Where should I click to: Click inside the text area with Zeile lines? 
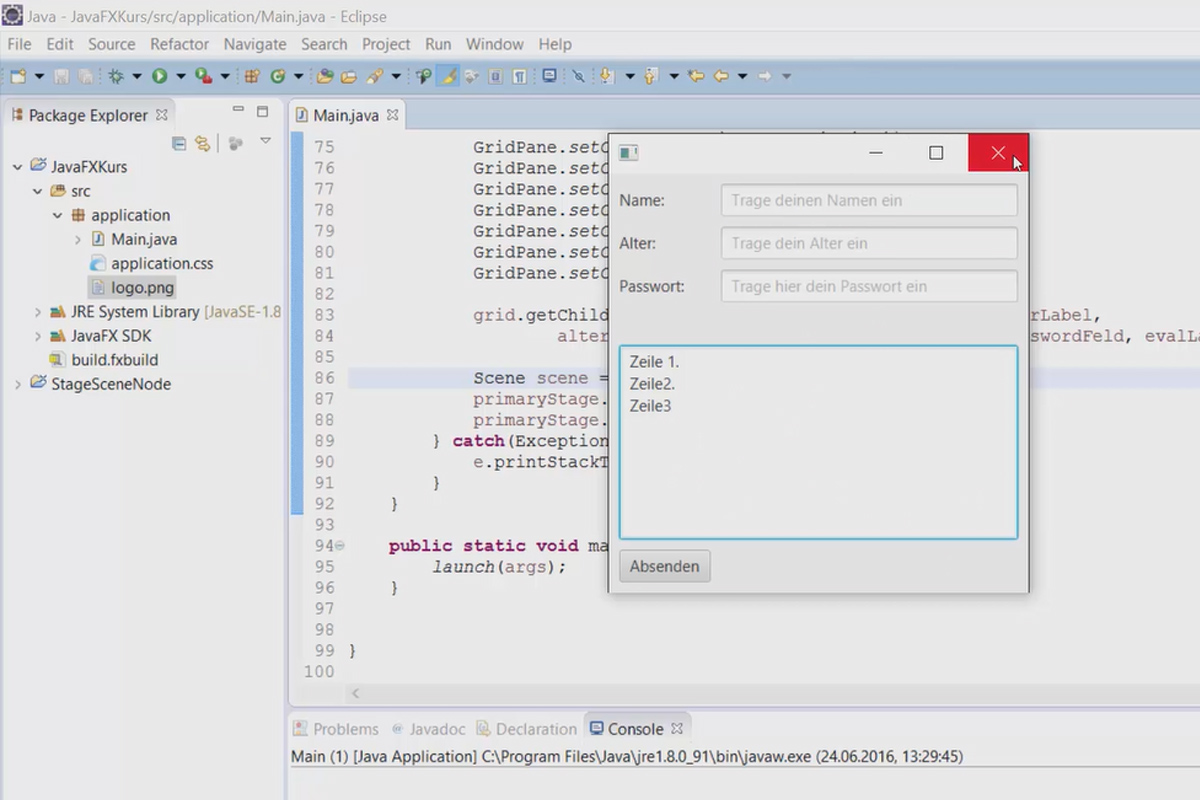tap(818, 442)
